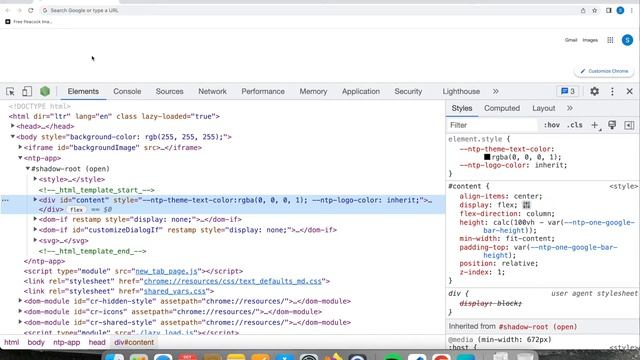Image resolution: width=640 pixels, height=360 pixels.
Task: Select body in the breadcrumb bar
Action: [36, 342]
